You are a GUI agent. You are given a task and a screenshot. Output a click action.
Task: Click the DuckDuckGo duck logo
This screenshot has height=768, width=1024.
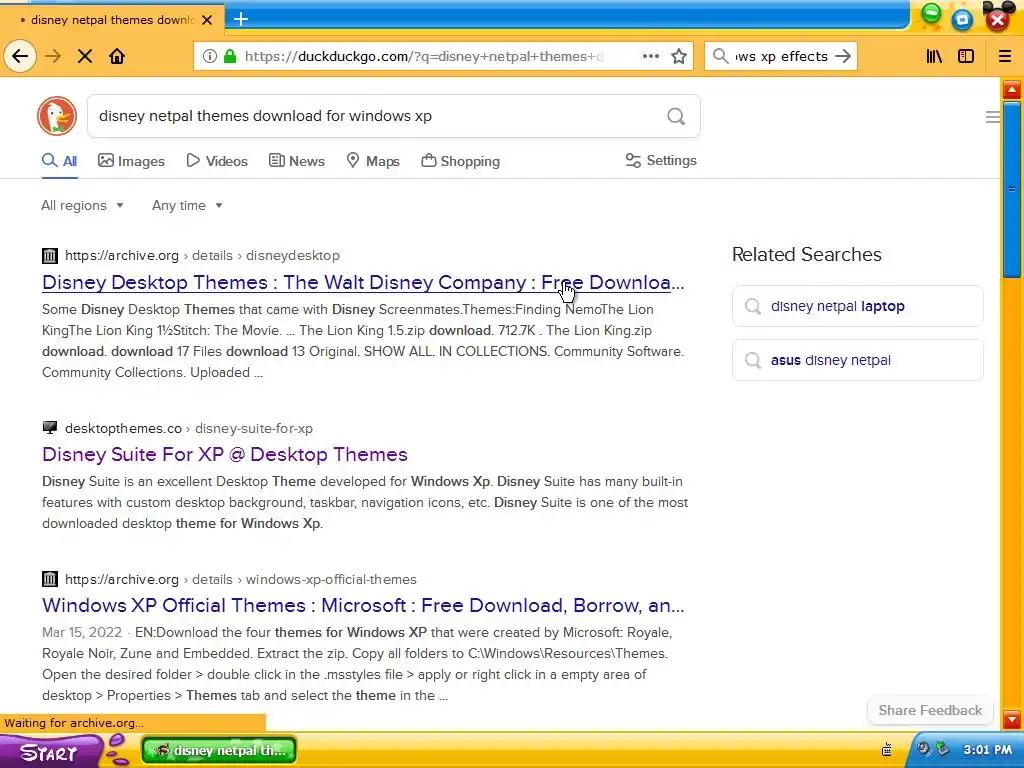click(x=57, y=116)
